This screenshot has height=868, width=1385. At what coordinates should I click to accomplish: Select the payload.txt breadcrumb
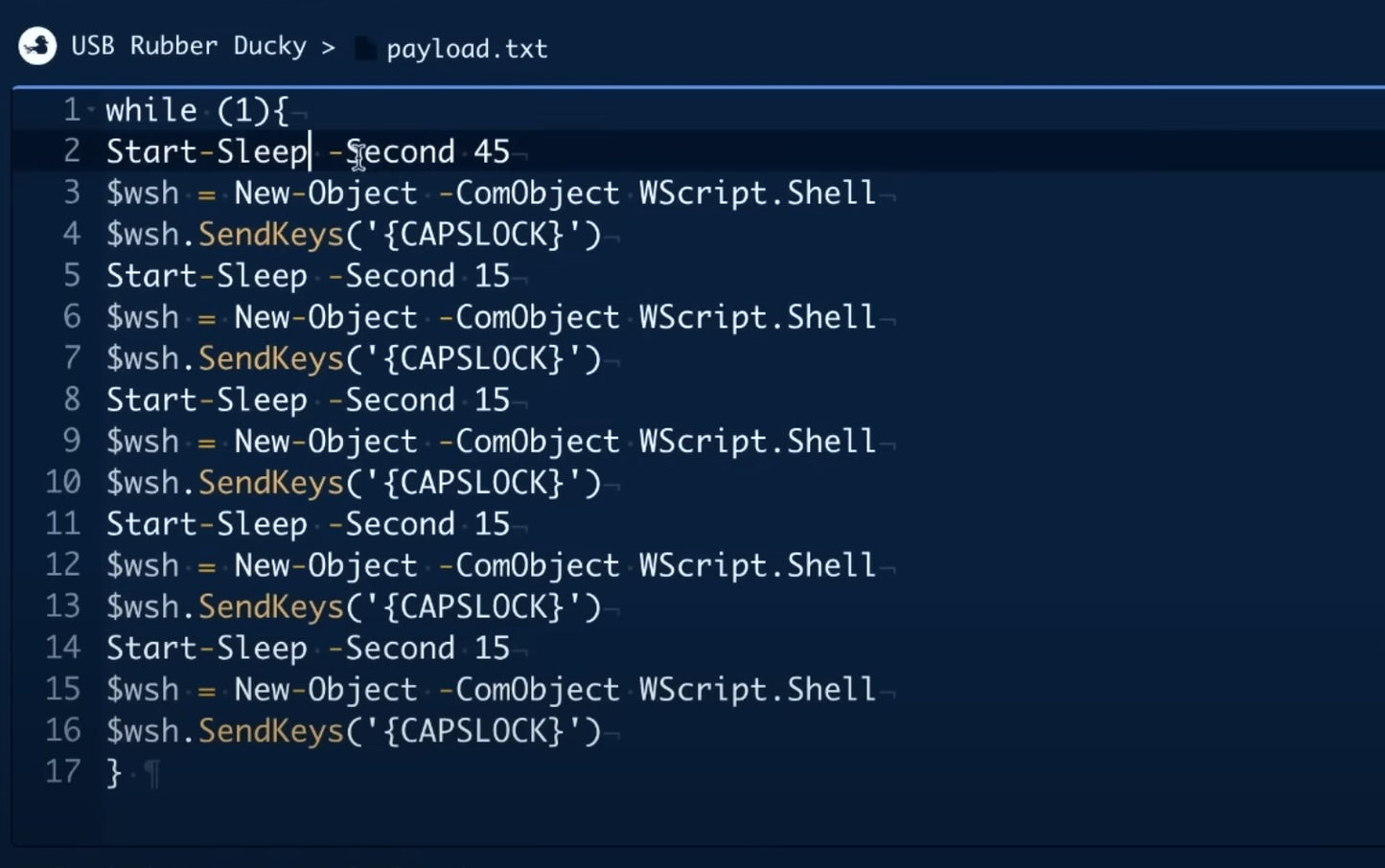coord(467,49)
